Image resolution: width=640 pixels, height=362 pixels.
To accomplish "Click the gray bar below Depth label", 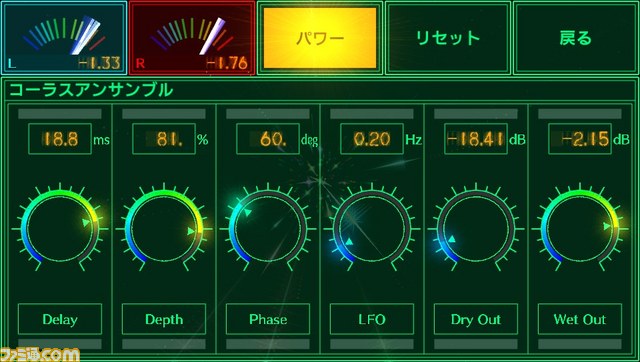I will 164,344.
